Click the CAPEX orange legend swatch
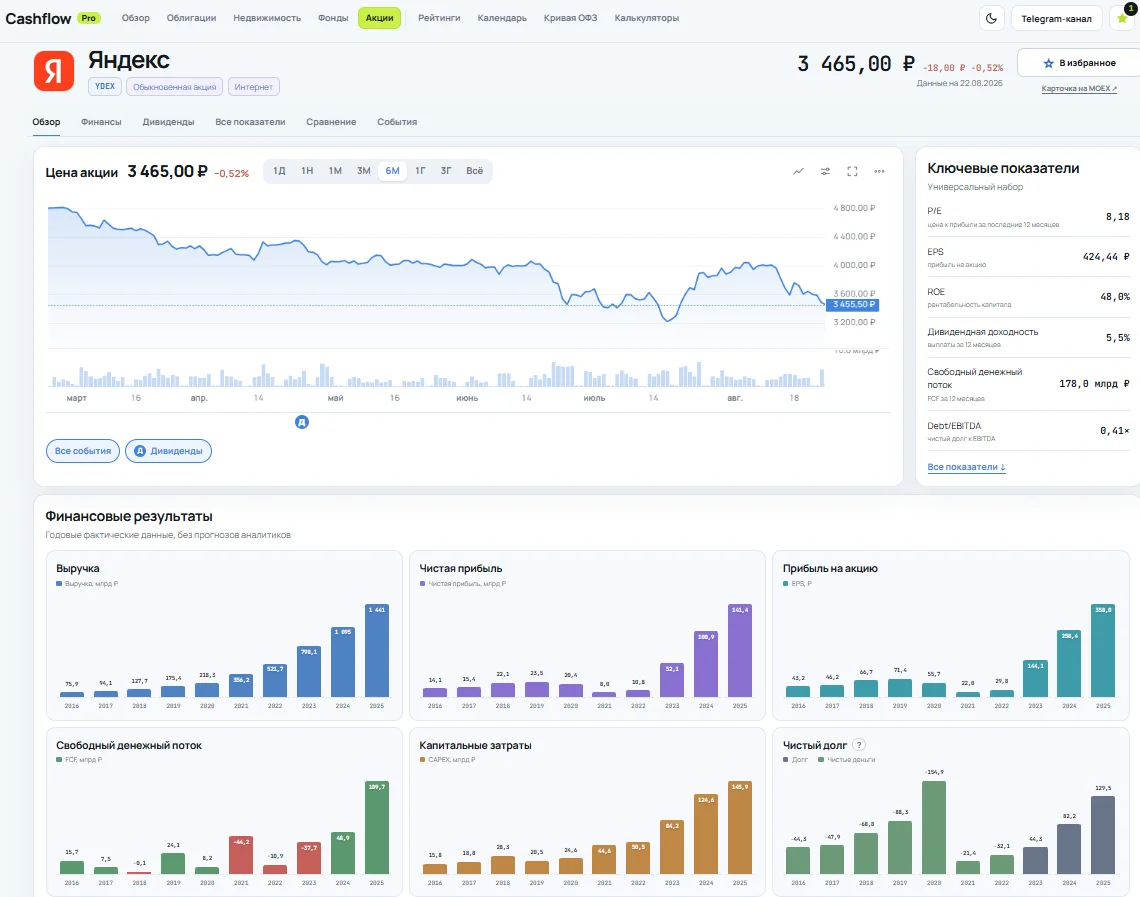1140x897 pixels. pos(422,760)
